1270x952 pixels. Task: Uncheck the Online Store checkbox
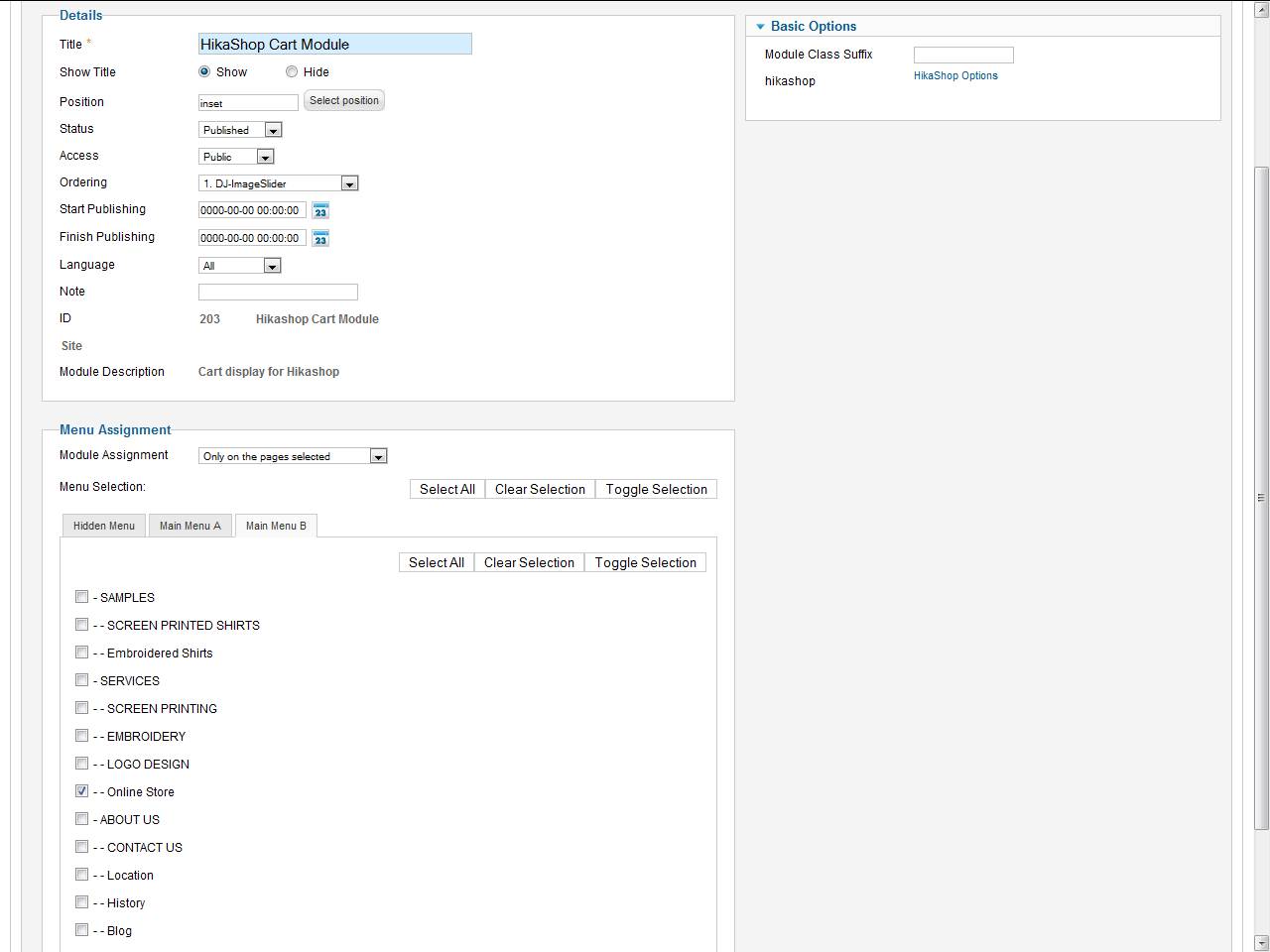pyautogui.click(x=82, y=791)
